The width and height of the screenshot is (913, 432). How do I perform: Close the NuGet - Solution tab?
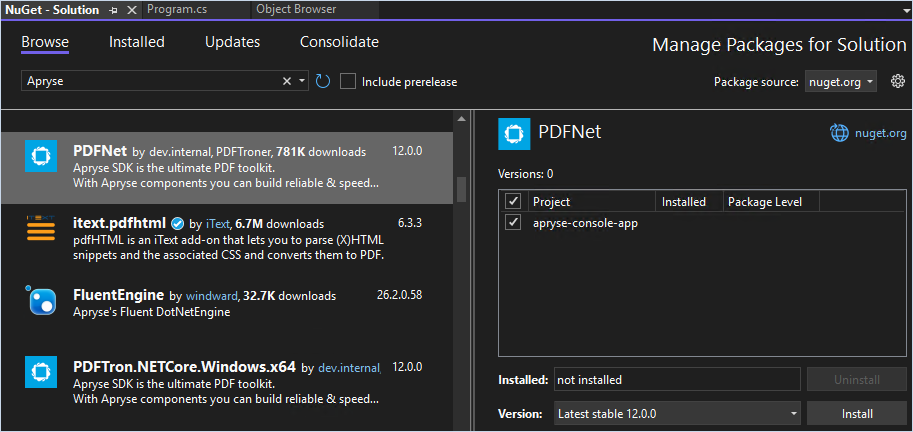tap(132, 10)
